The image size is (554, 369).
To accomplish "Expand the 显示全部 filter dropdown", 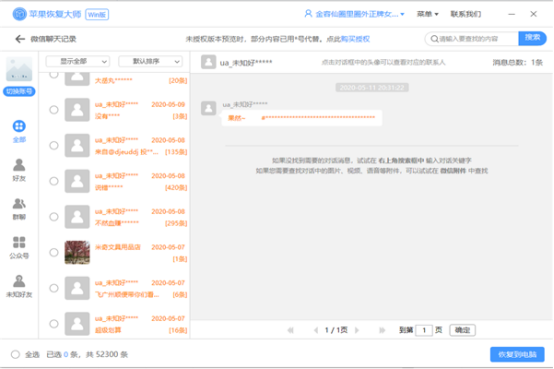I will click(78, 62).
